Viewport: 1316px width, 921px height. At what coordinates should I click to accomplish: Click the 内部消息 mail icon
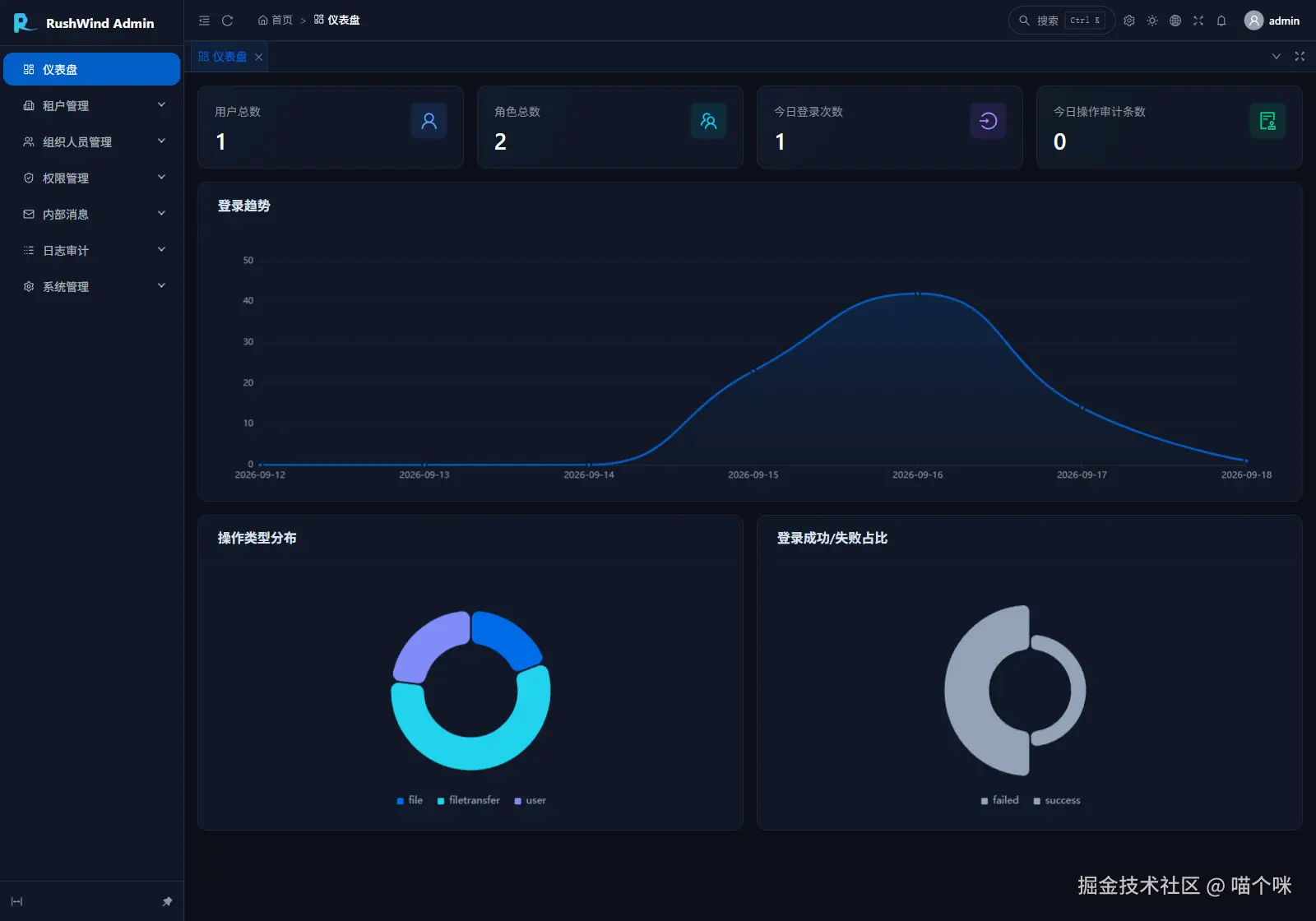click(x=29, y=214)
